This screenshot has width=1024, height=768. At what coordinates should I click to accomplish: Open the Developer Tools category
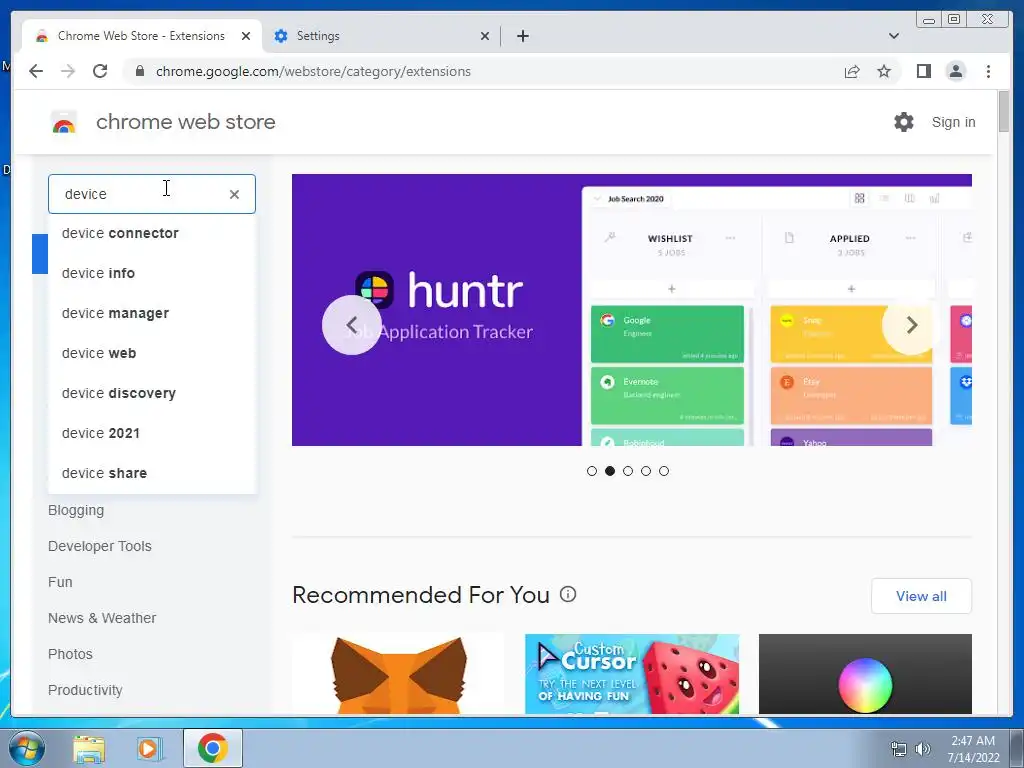pyautogui.click(x=99, y=546)
